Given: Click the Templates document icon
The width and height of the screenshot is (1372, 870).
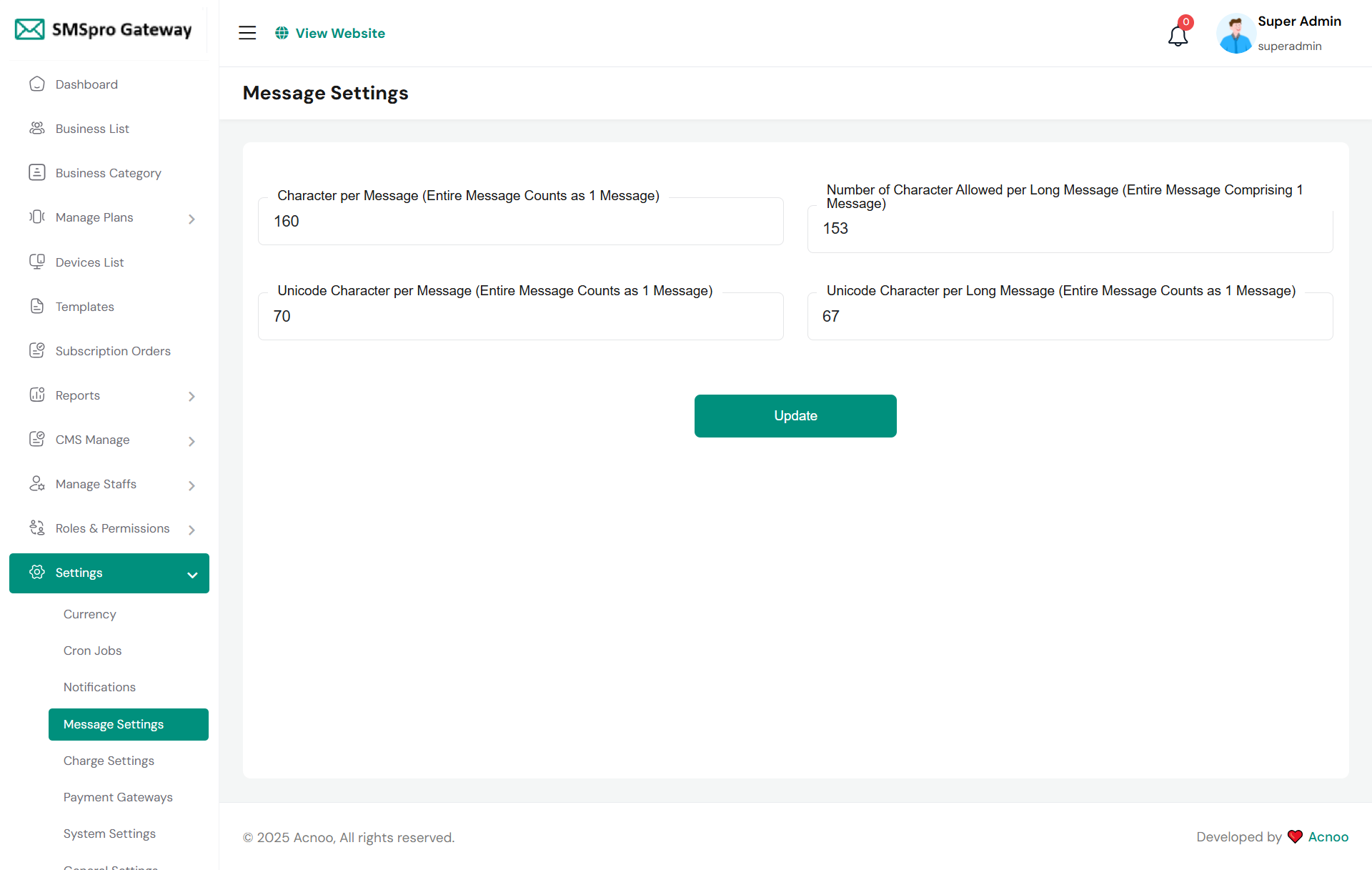Looking at the screenshot, I should [37, 306].
